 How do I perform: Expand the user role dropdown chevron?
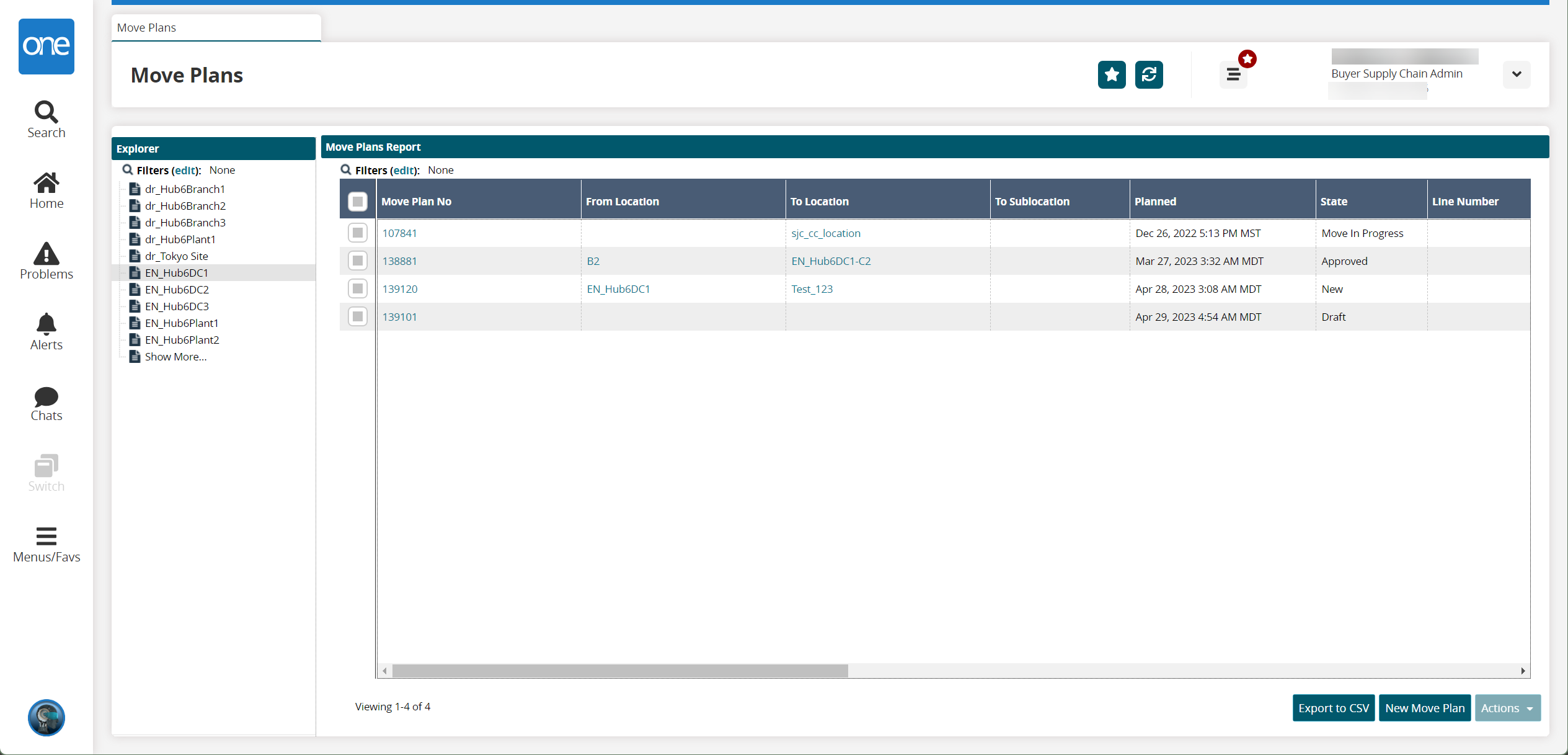[x=1517, y=74]
